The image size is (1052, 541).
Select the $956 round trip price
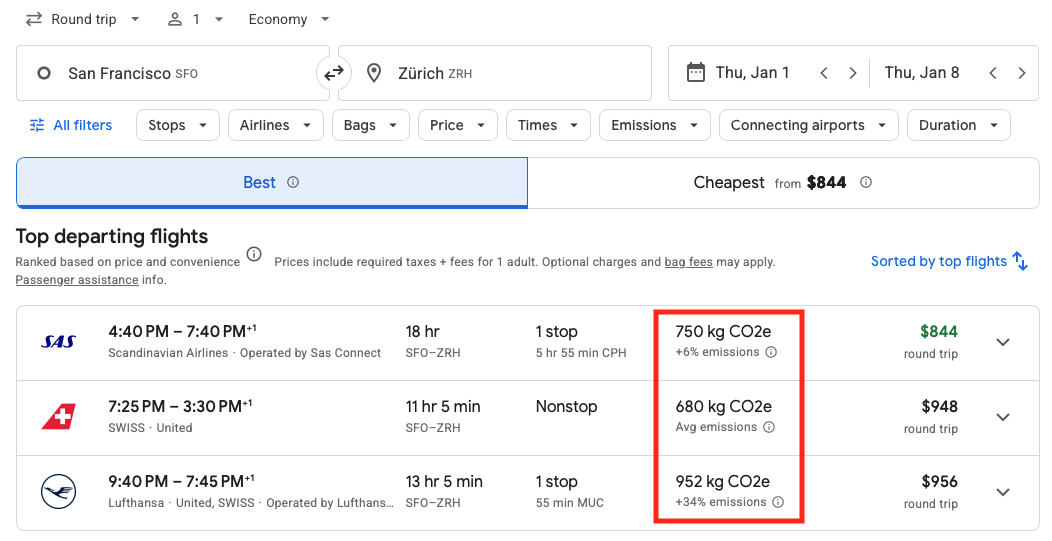(x=939, y=482)
